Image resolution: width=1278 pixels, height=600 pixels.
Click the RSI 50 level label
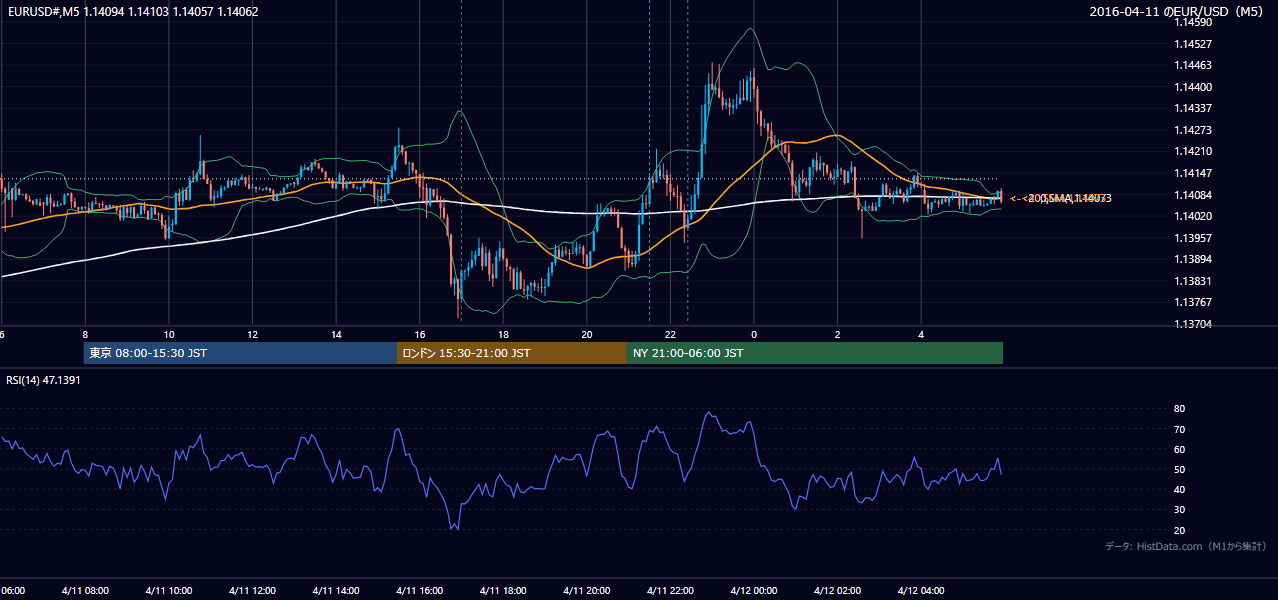click(x=1180, y=469)
